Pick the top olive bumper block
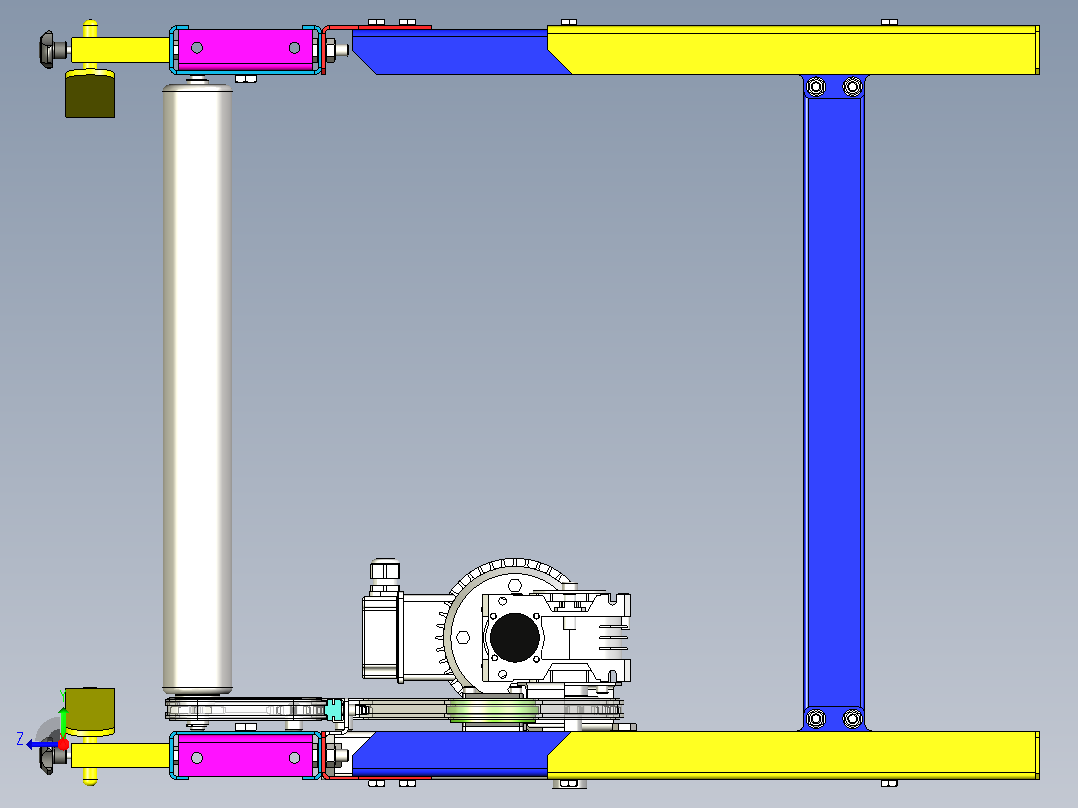 tap(90, 94)
